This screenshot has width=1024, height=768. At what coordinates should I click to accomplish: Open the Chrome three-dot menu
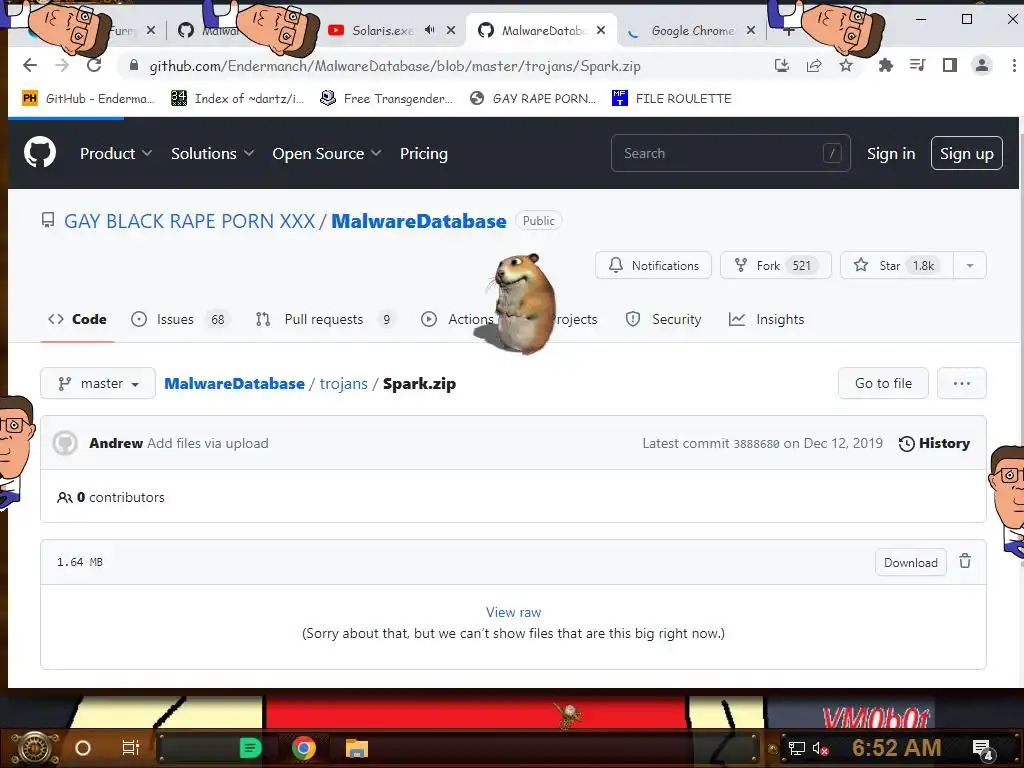[x=1014, y=65]
